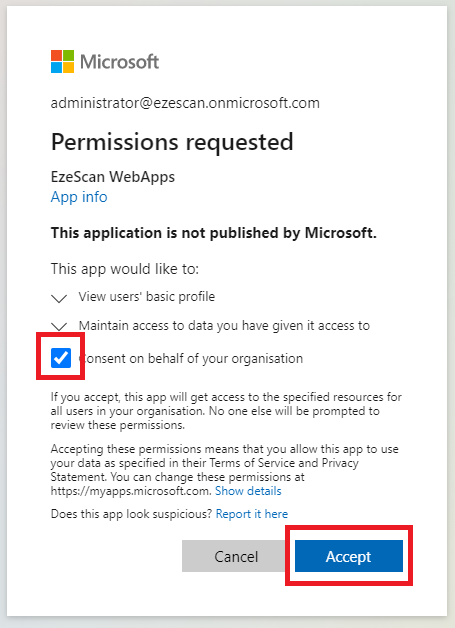Expand chevron beside Maintain access to data

[59, 326]
